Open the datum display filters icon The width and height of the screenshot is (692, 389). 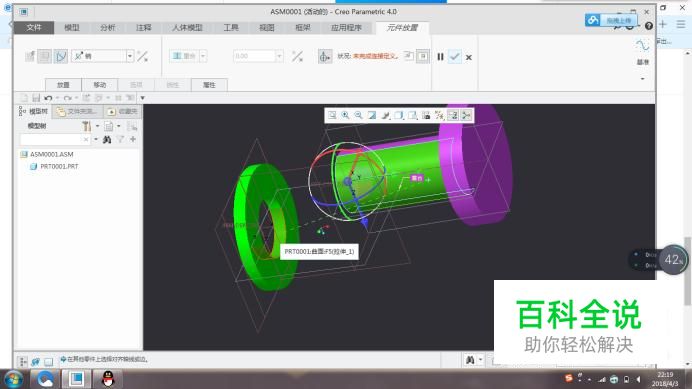(440, 115)
